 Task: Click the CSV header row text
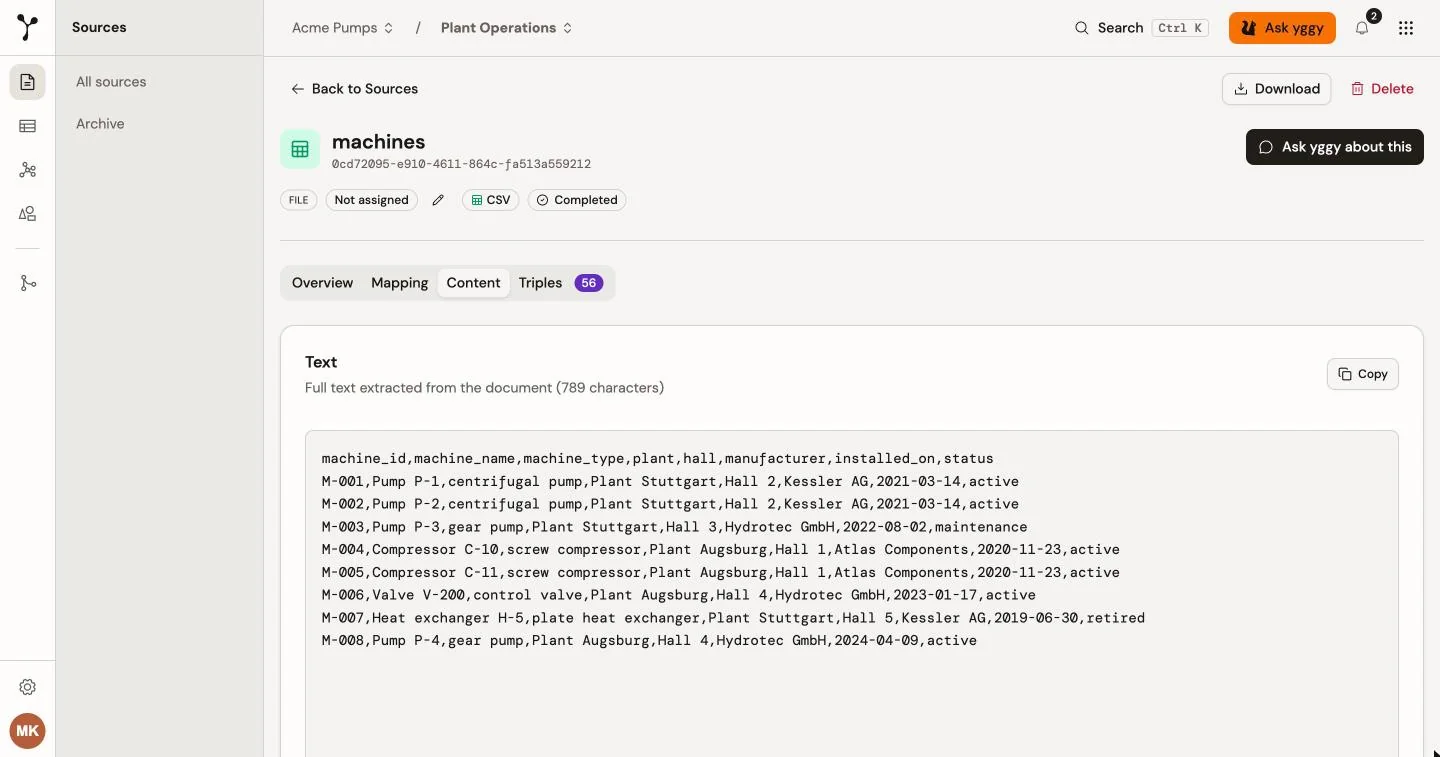coord(658,459)
